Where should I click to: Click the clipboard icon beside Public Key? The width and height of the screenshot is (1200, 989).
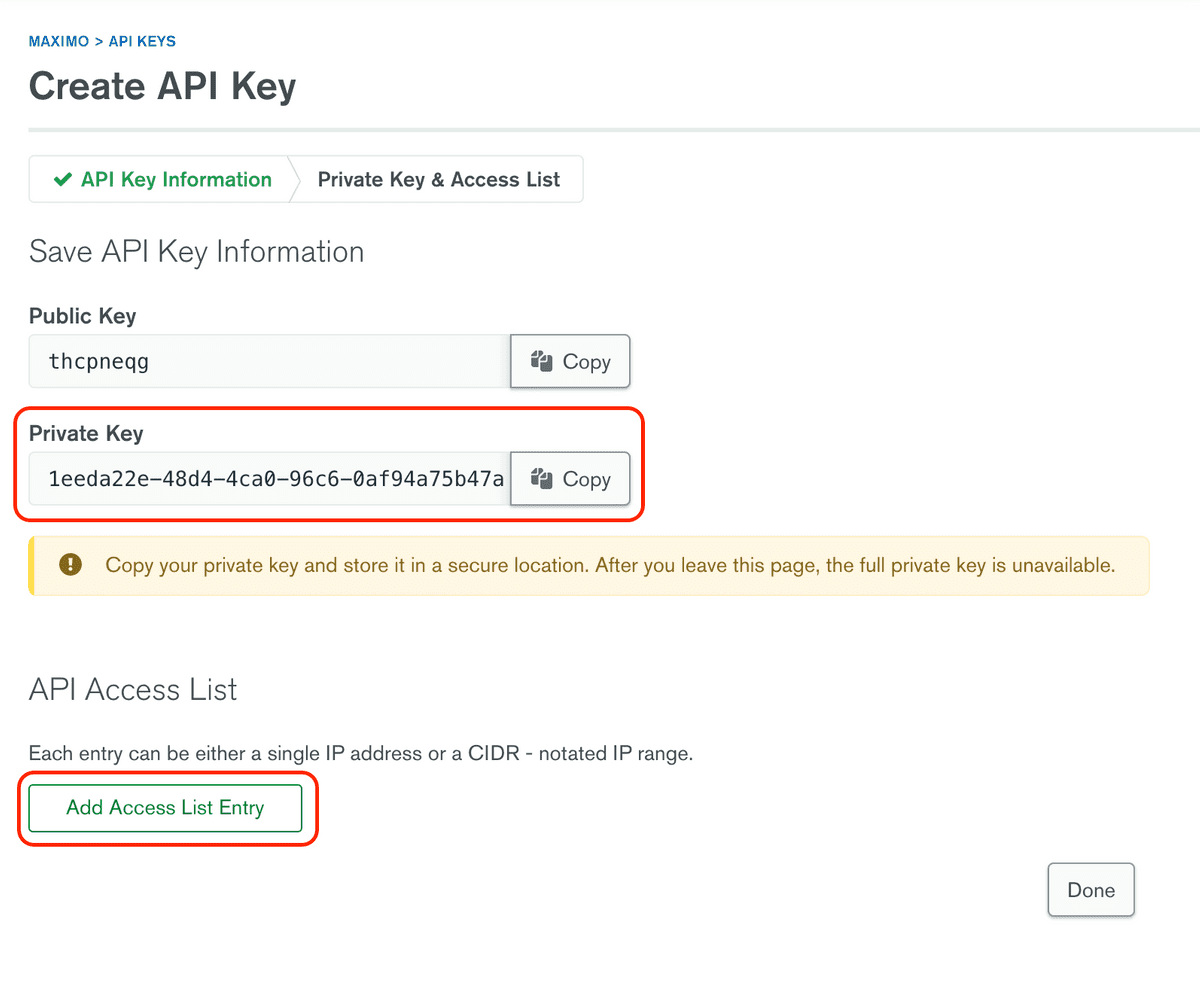pos(542,361)
